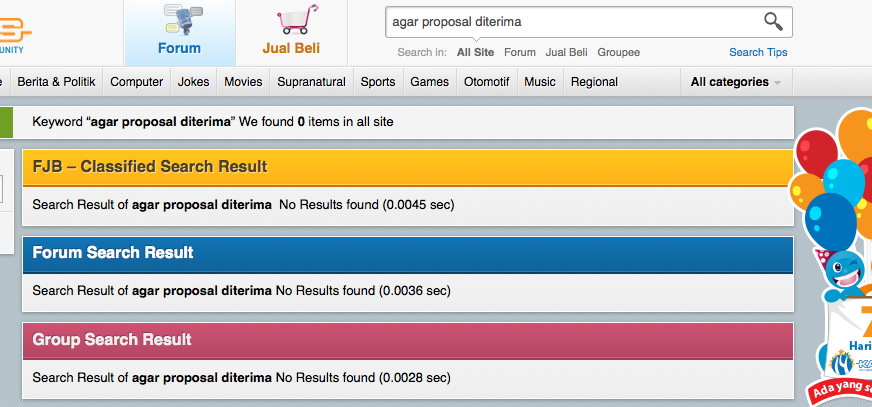Open the Computer category
The width and height of the screenshot is (872, 407).
137,82
